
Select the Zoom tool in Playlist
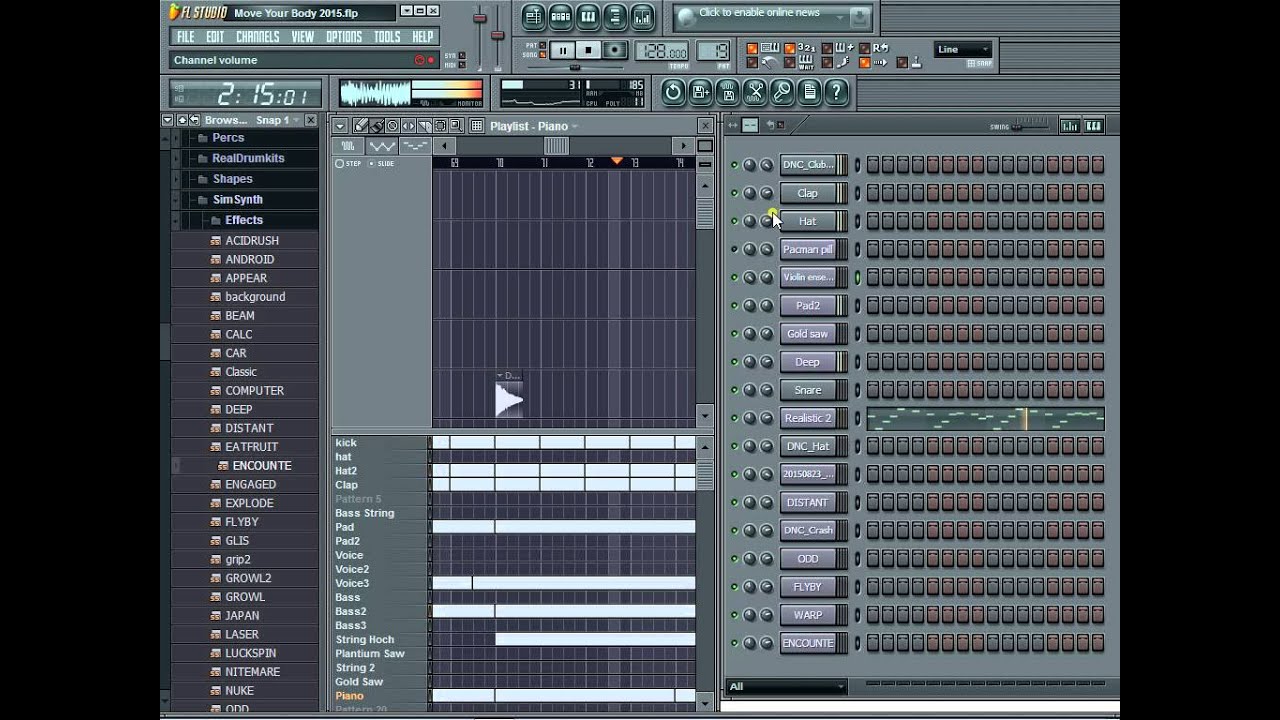[456, 126]
